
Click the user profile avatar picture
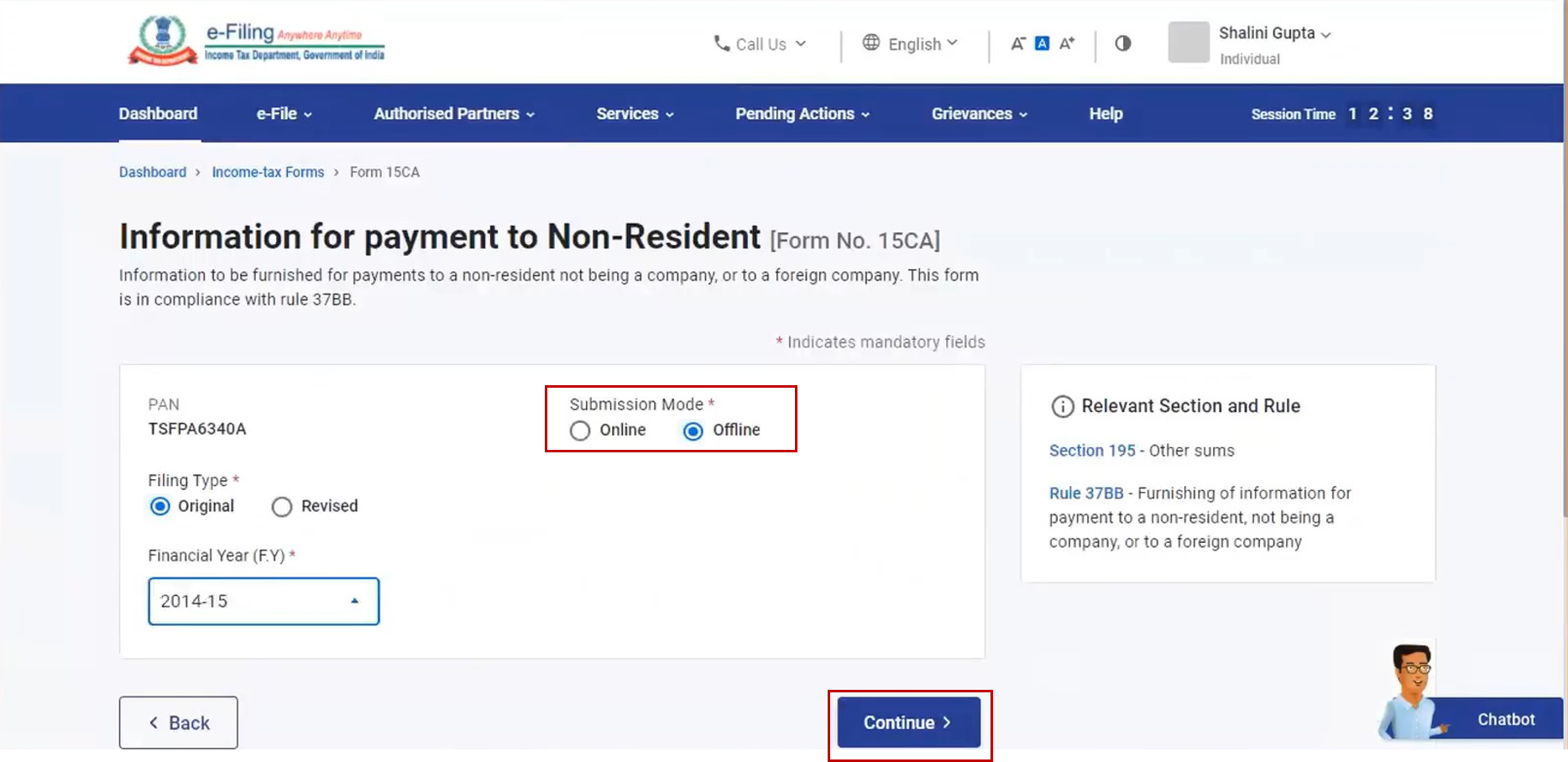point(1189,43)
